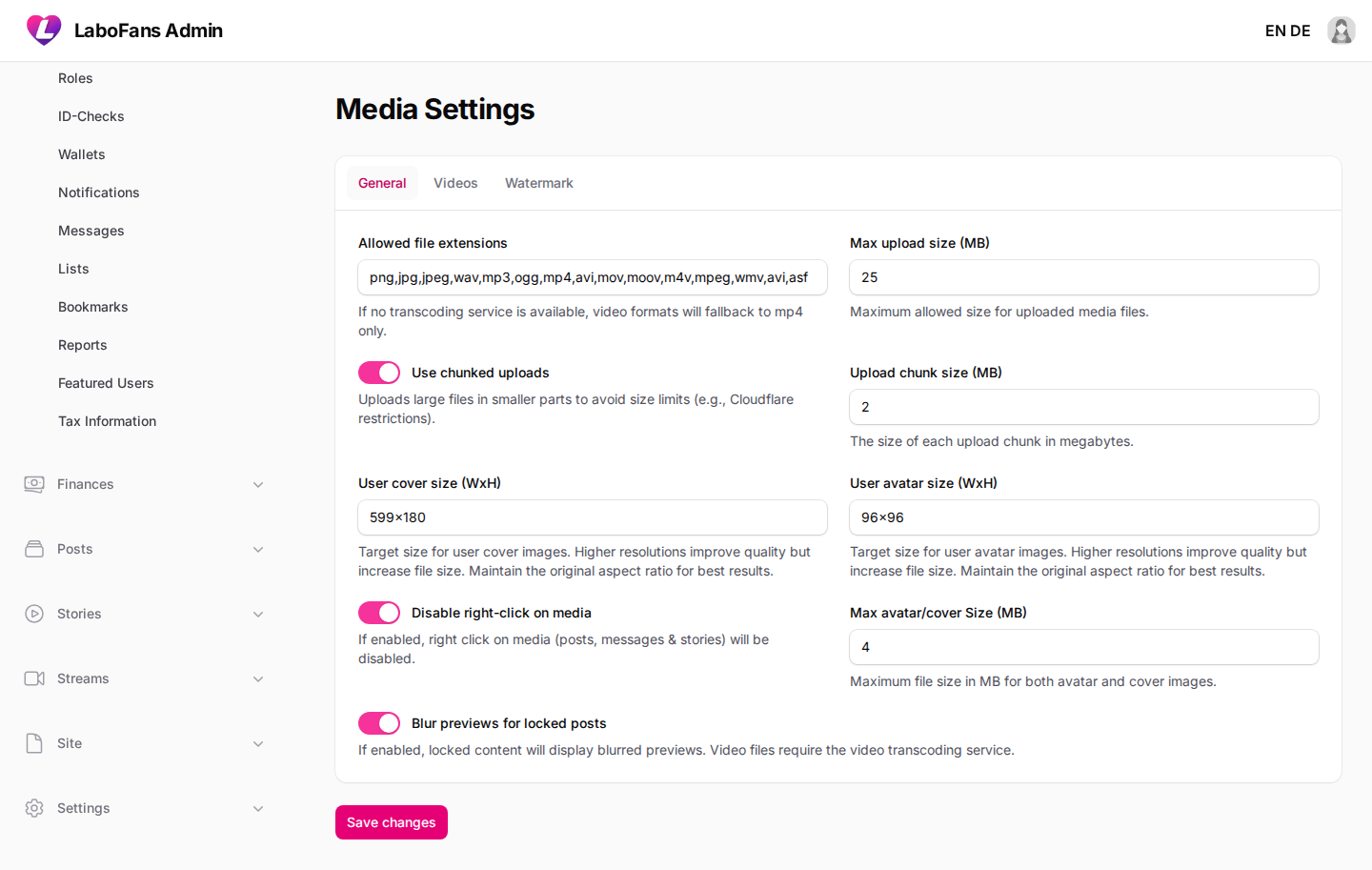Screen dimensions: 1372x870
Task: Open Notifications in the sidebar
Action: click(99, 192)
